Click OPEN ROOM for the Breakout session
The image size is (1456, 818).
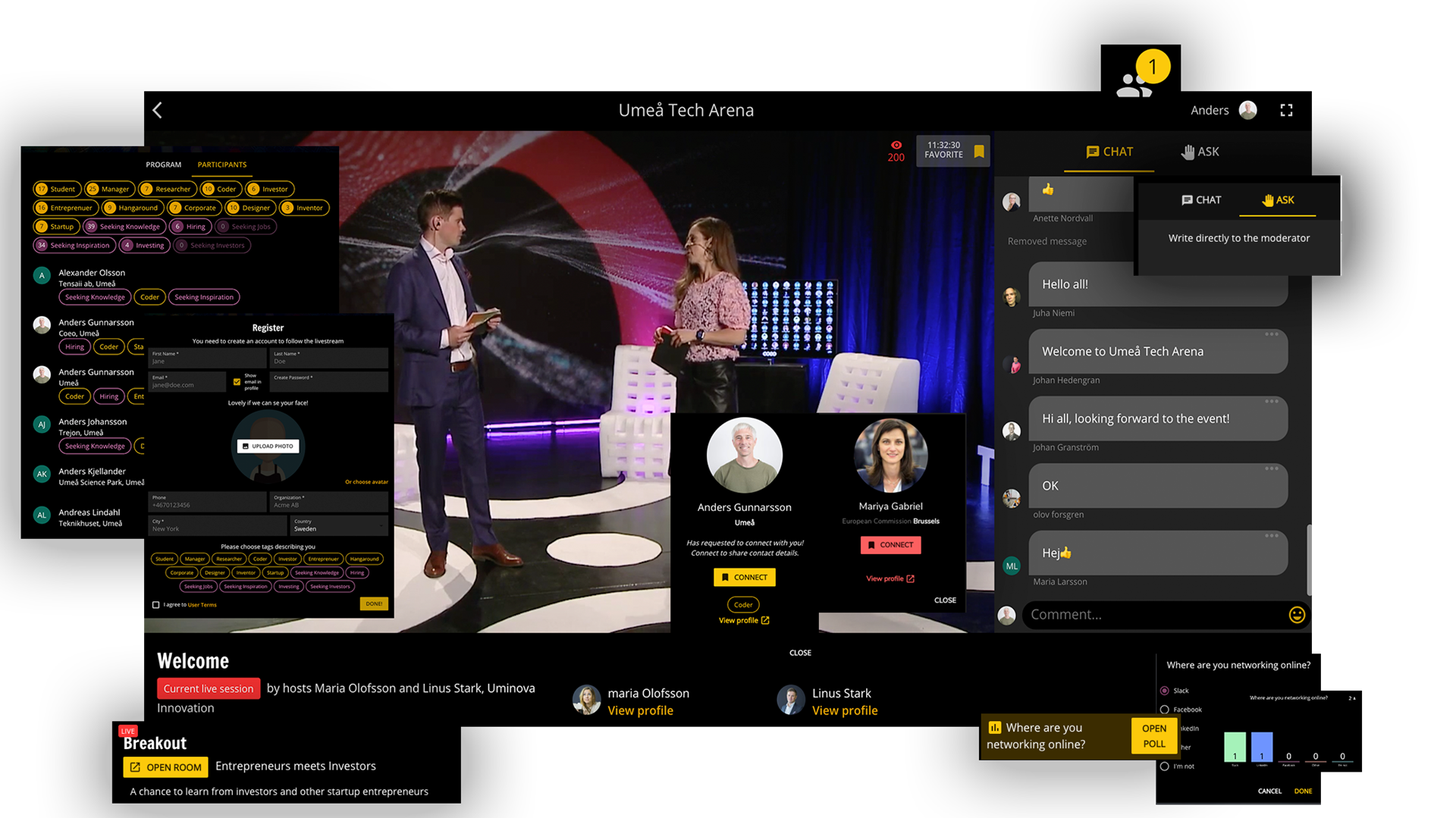(166, 767)
